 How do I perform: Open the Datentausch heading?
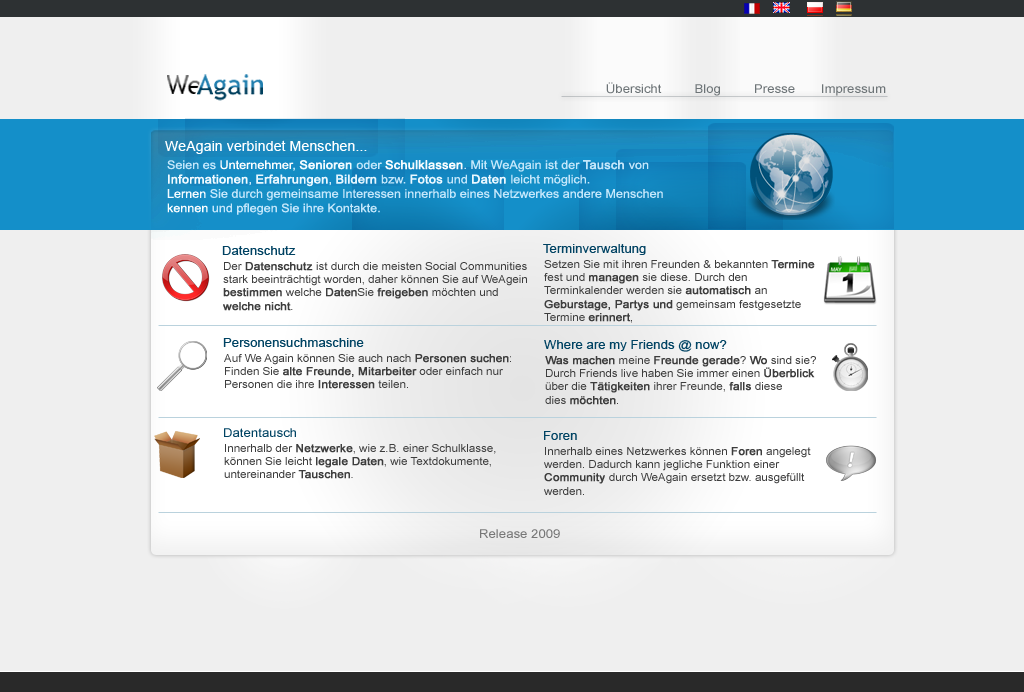pos(260,433)
